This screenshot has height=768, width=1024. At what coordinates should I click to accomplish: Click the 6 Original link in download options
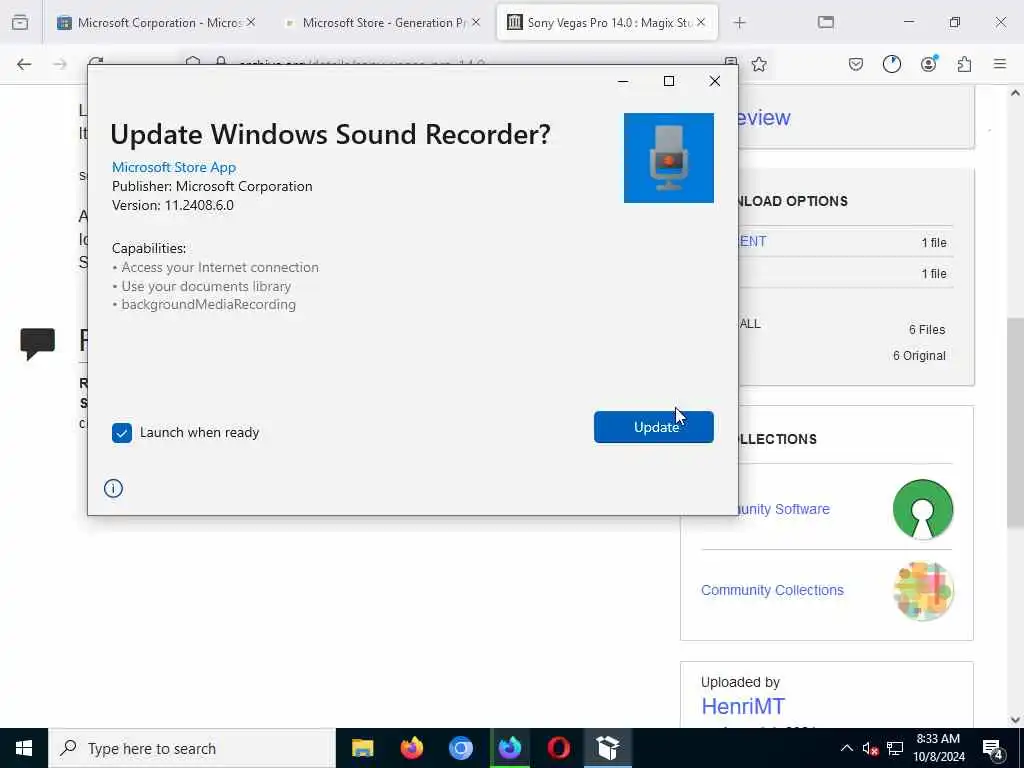pos(919,356)
